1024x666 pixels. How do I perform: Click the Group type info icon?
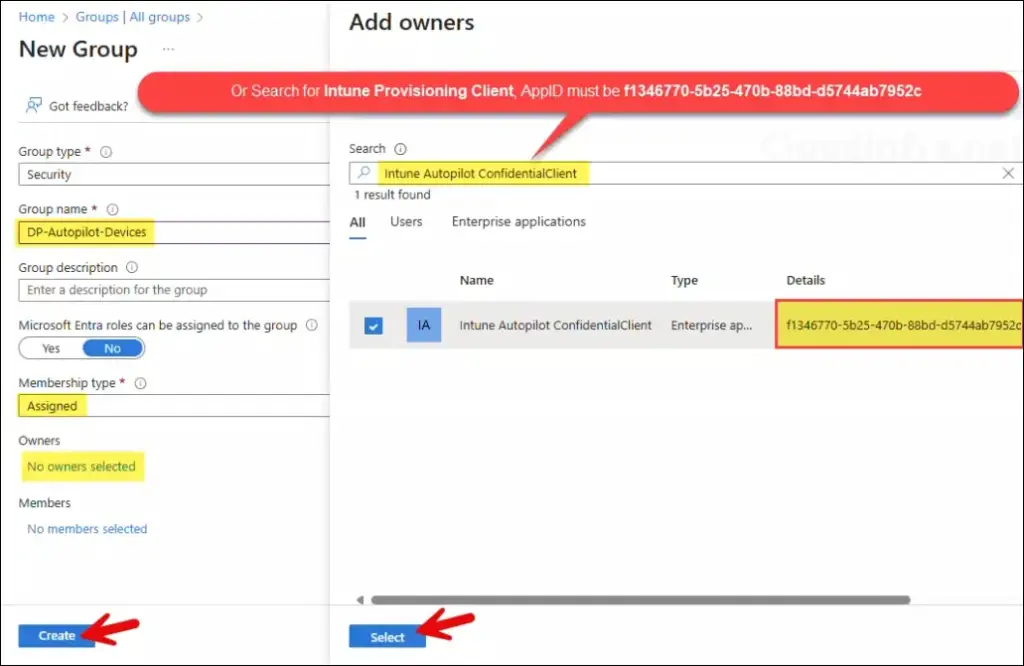106,152
